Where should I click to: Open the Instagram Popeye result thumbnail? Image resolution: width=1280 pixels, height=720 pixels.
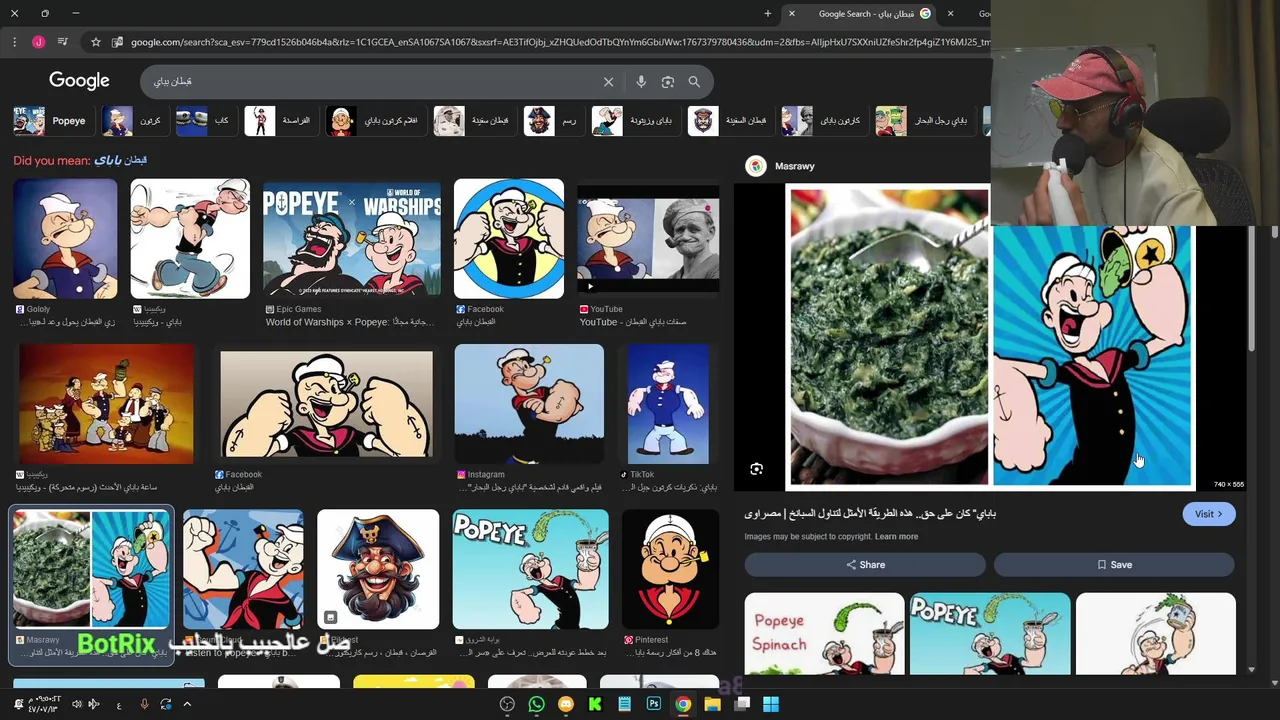[529, 404]
